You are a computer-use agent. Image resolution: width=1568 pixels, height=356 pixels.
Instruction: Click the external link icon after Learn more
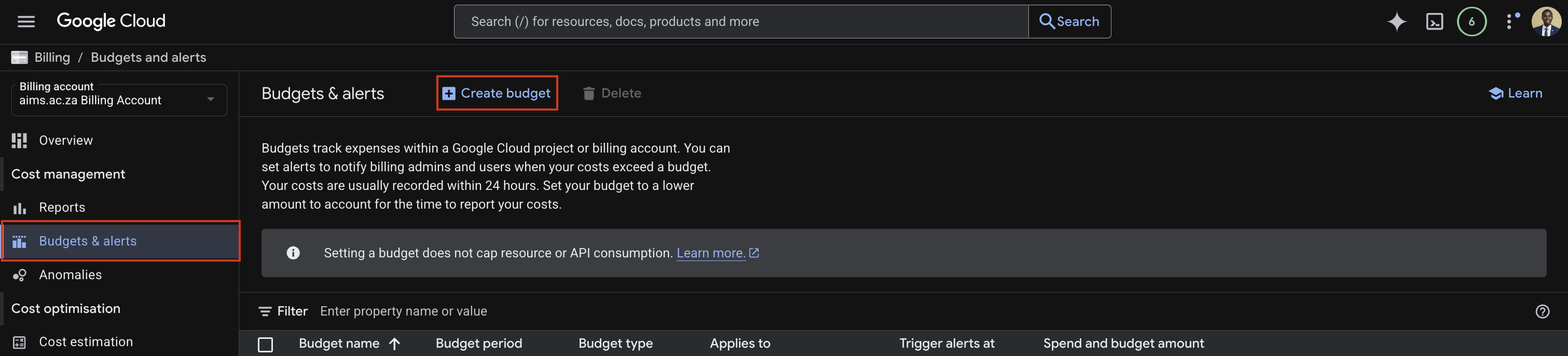tap(754, 253)
